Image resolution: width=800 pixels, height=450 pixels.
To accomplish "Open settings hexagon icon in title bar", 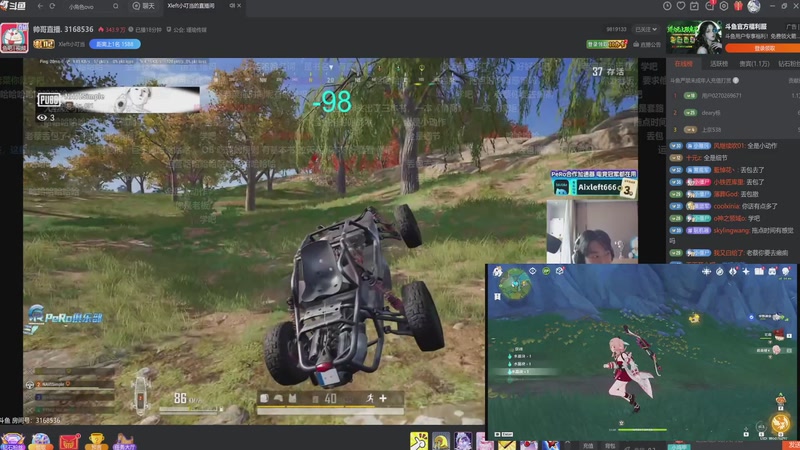I will pyautogui.click(x=724, y=6).
